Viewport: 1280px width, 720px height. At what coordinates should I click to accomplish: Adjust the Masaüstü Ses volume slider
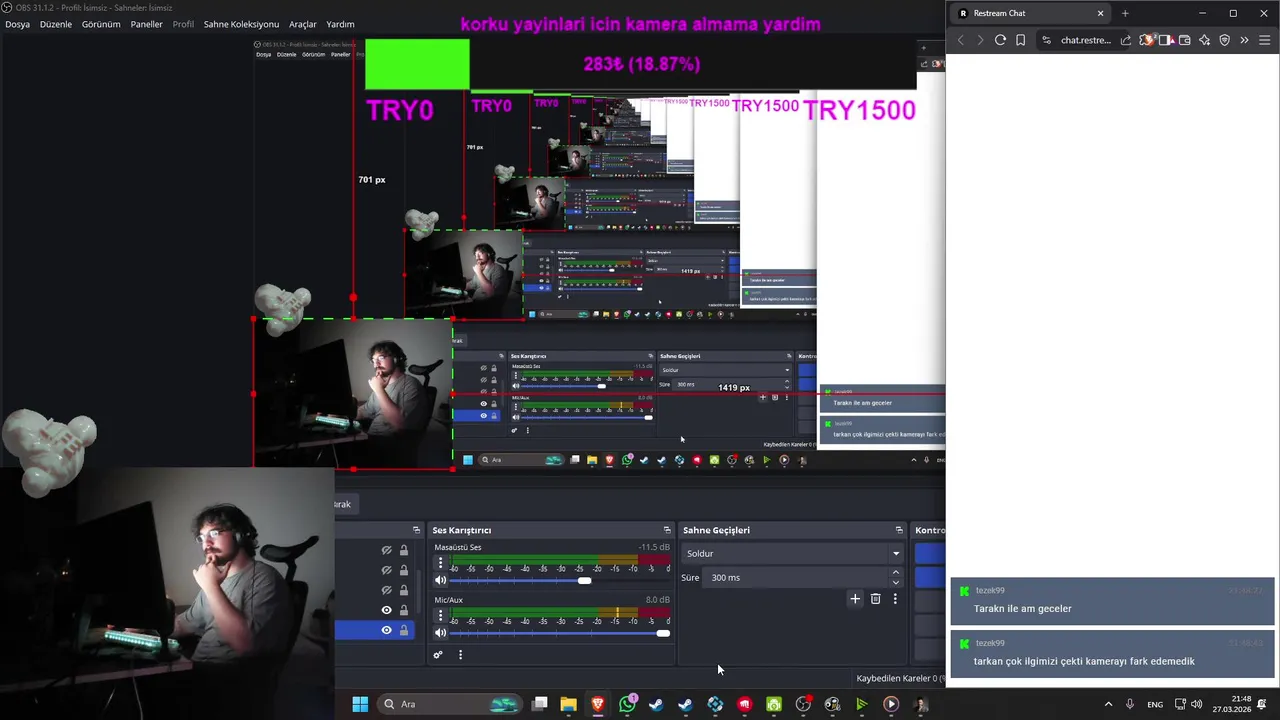(x=560, y=580)
